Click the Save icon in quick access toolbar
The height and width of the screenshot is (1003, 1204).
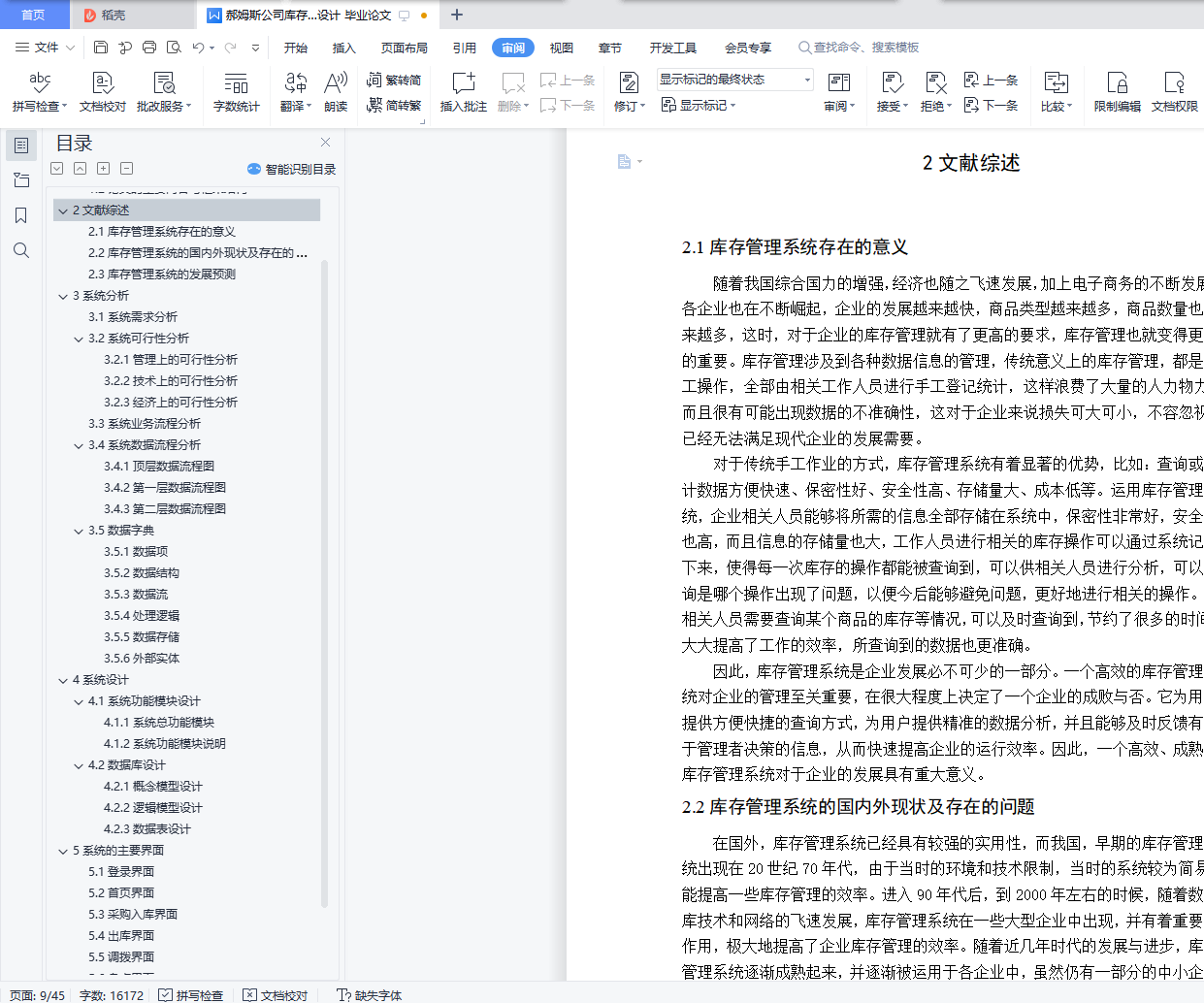(x=101, y=47)
